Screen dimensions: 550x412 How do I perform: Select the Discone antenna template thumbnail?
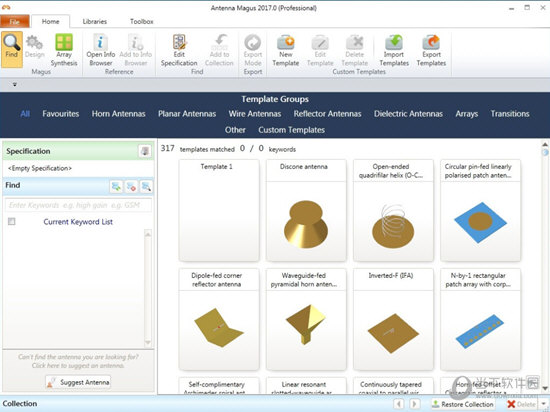point(306,211)
